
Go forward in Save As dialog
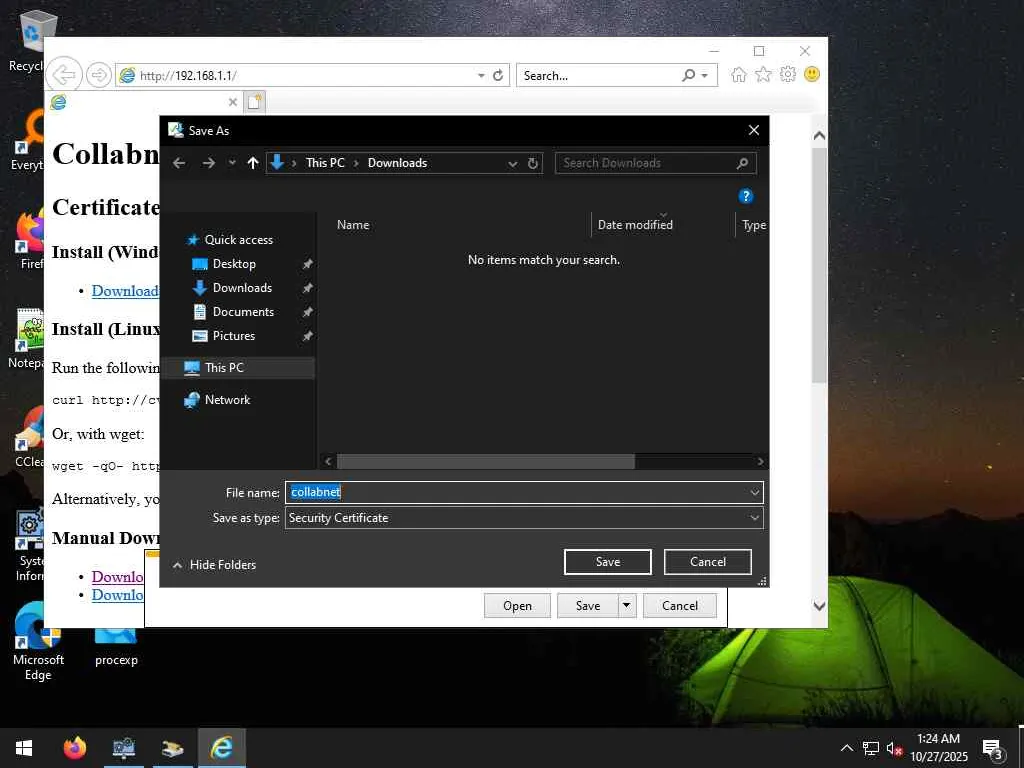point(208,163)
